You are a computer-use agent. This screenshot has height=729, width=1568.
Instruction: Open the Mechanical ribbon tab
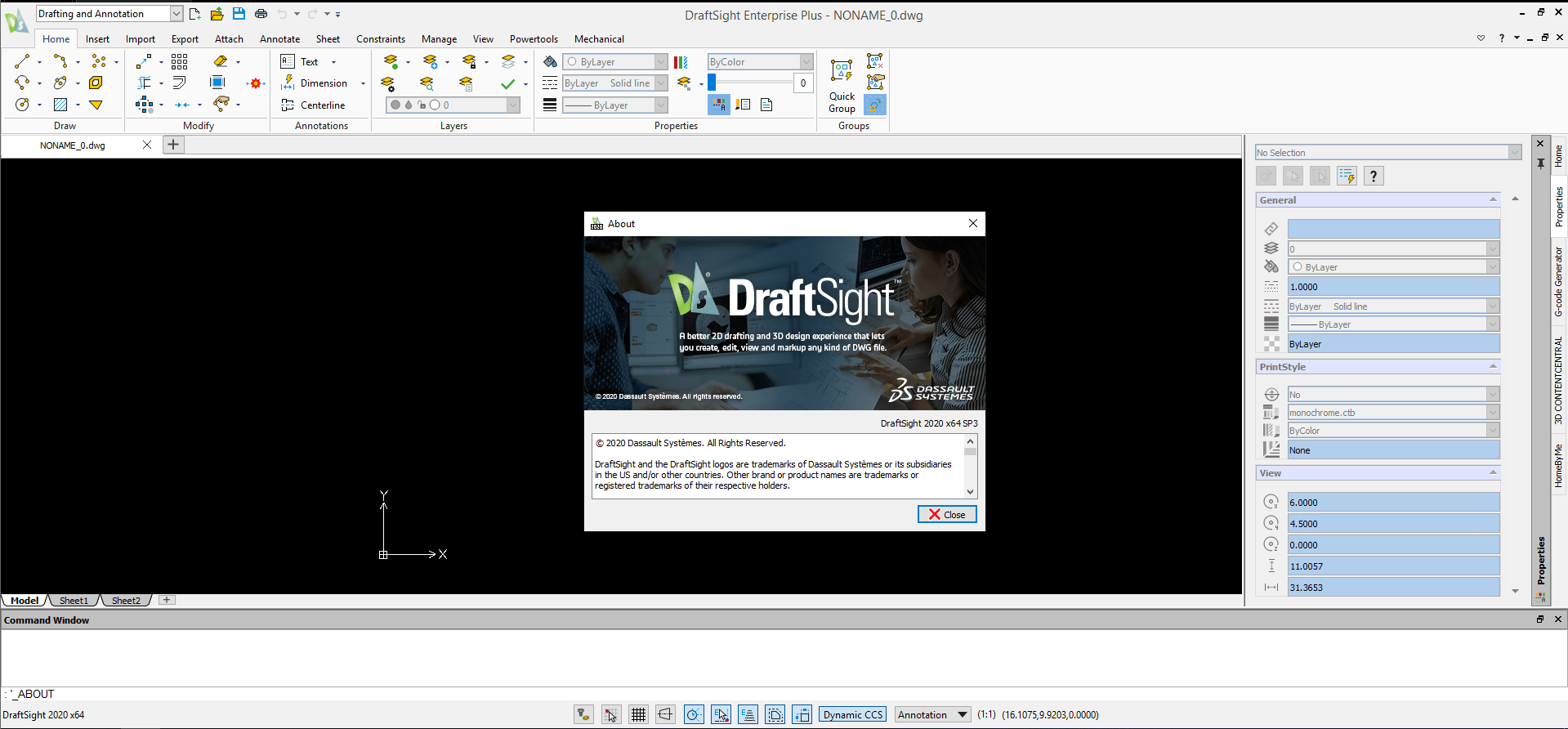click(x=599, y=38)
